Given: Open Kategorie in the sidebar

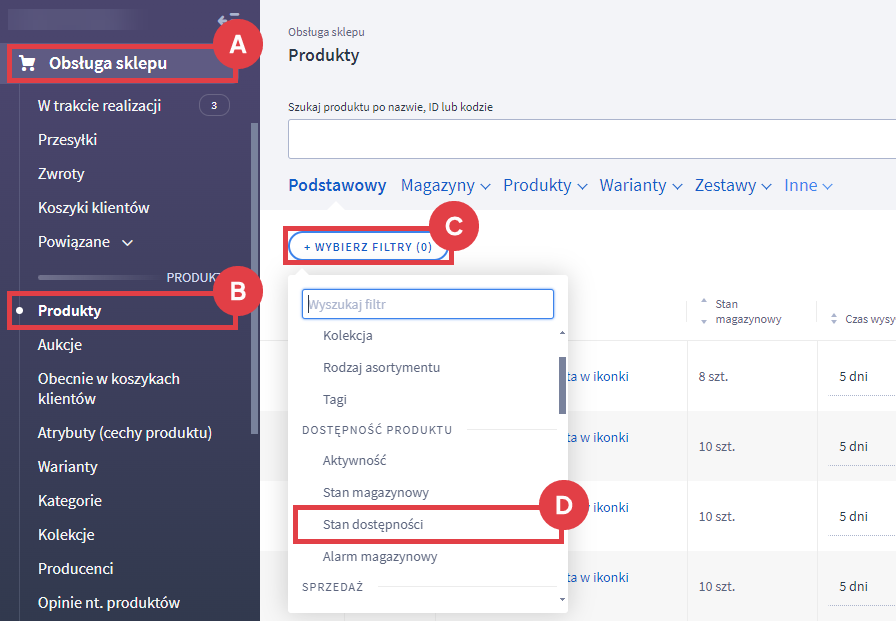Looking at the screenshot, I should (x=70, y=500).
